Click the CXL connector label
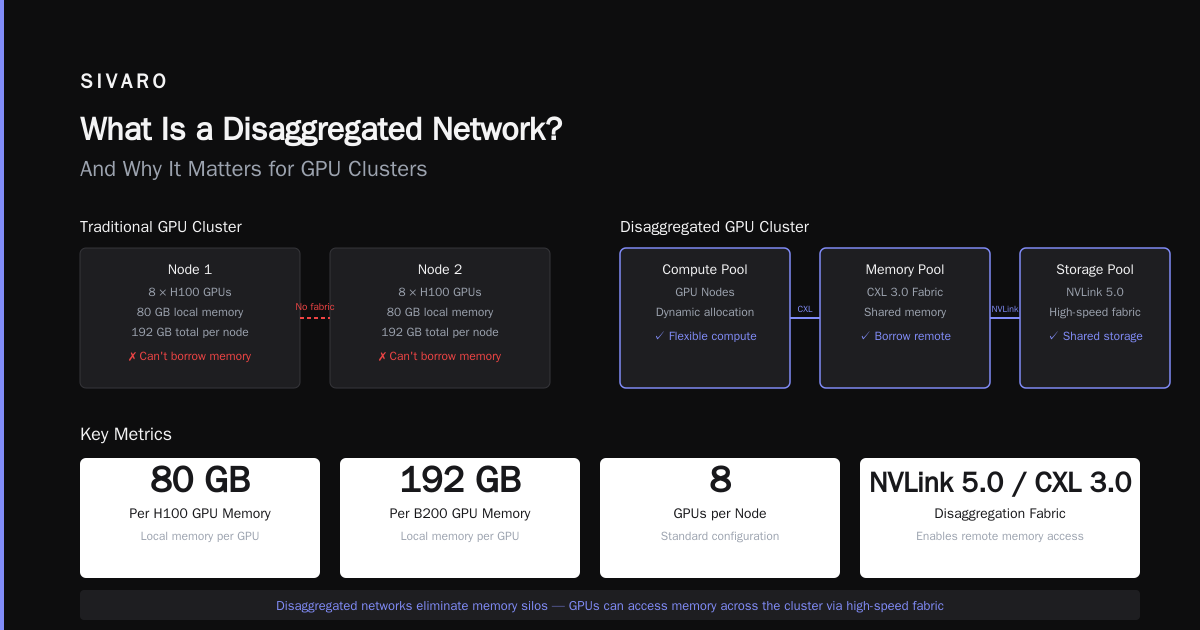The image size is (1200, 630). [x=805, y=310]
